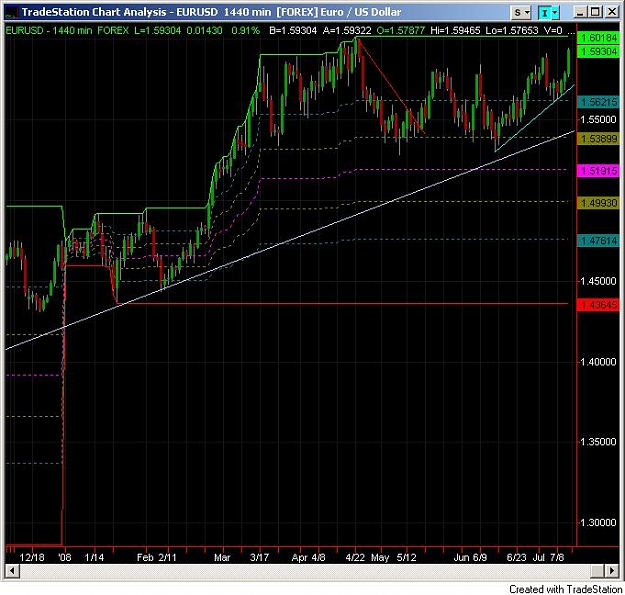Click the 4/22 date on the time axis
The width and height of the screenshot is (625, 595).
[355, 557]
